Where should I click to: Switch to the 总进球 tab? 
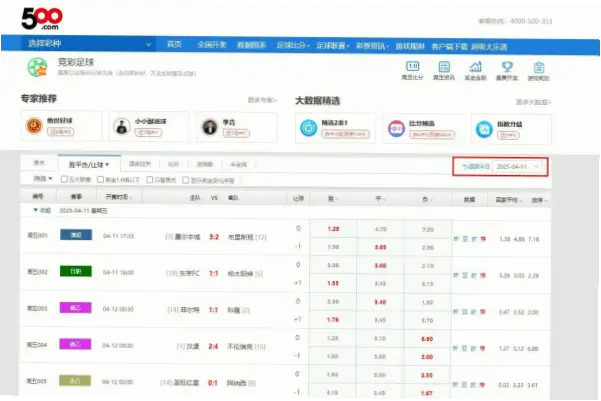tap(204, 164)
